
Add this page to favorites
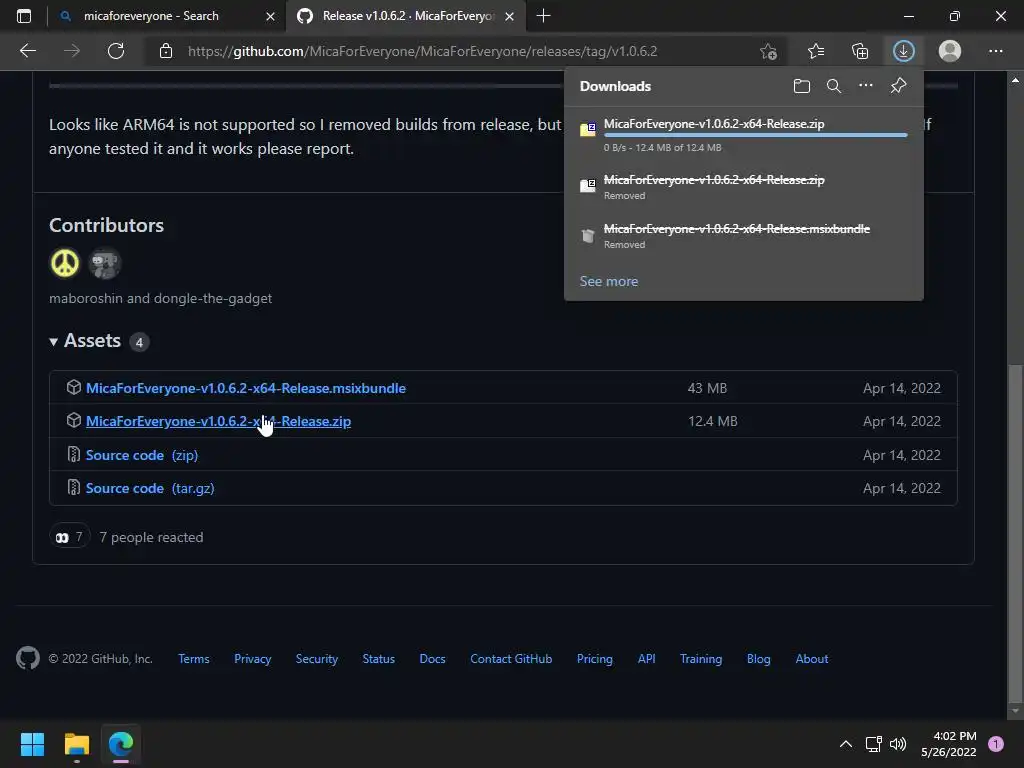point(769,51)
